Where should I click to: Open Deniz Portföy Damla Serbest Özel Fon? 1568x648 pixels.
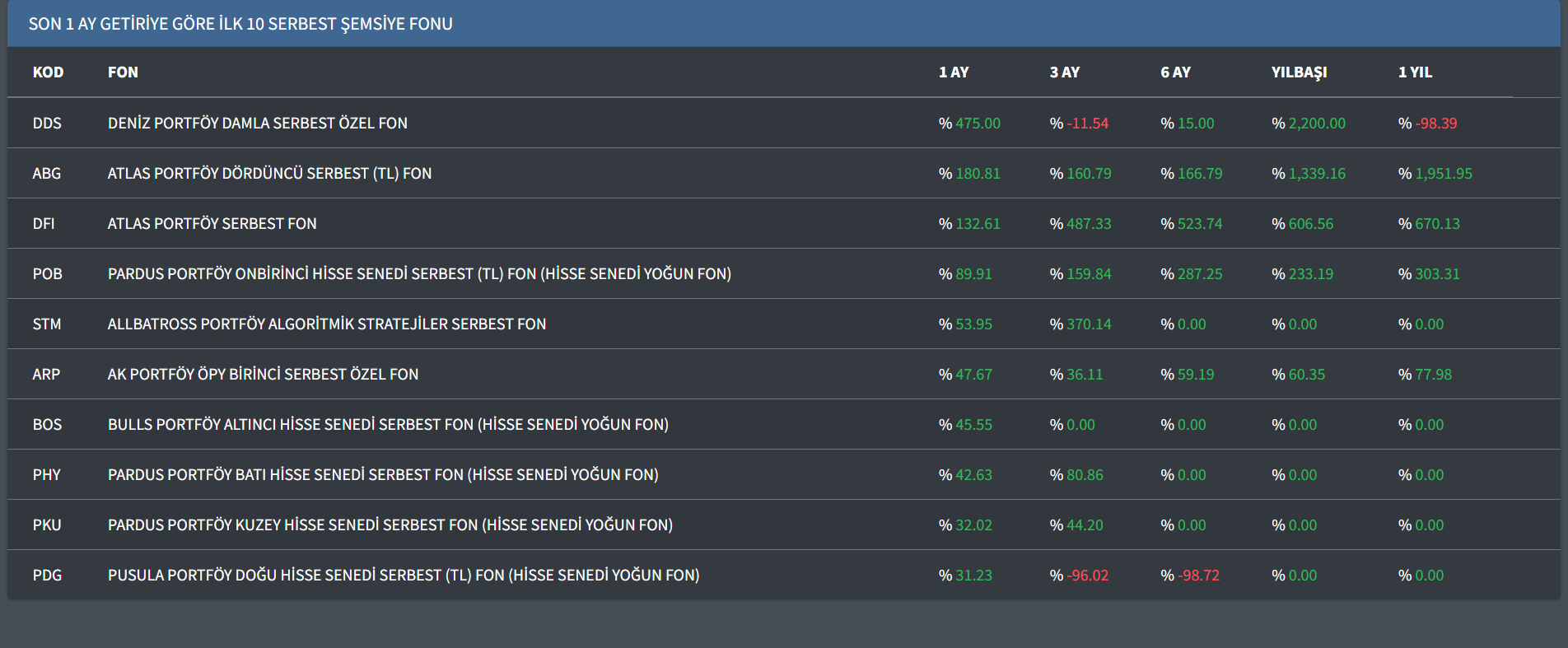[x=257, y=124]
